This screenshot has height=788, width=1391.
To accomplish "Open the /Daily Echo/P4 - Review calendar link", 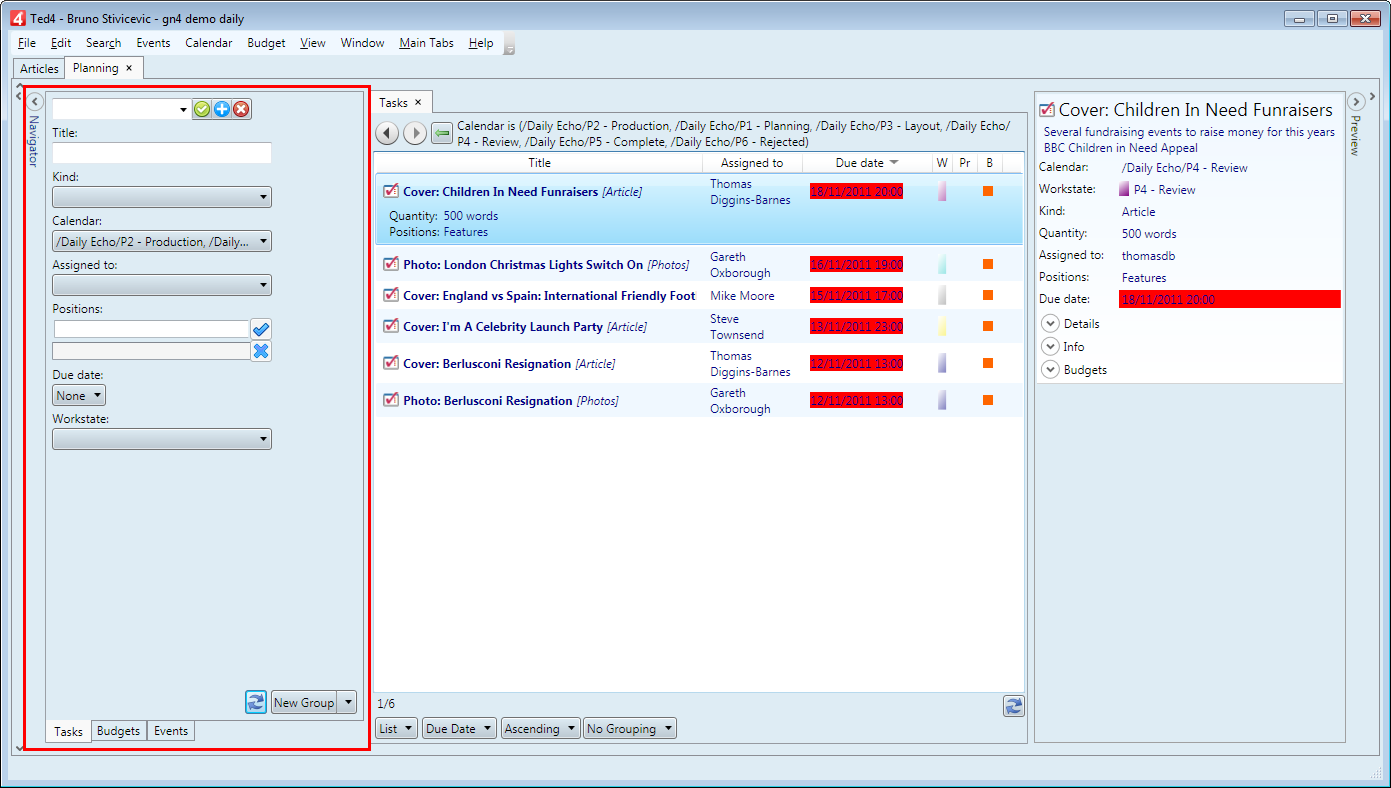I will [1185, 168].
